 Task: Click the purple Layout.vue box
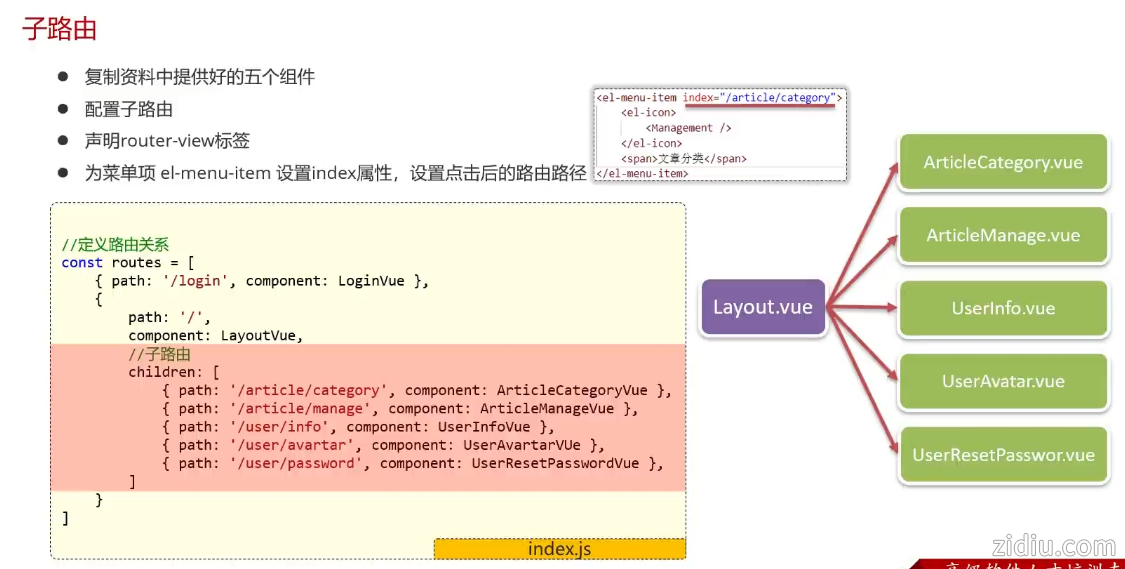coord(762,307)
